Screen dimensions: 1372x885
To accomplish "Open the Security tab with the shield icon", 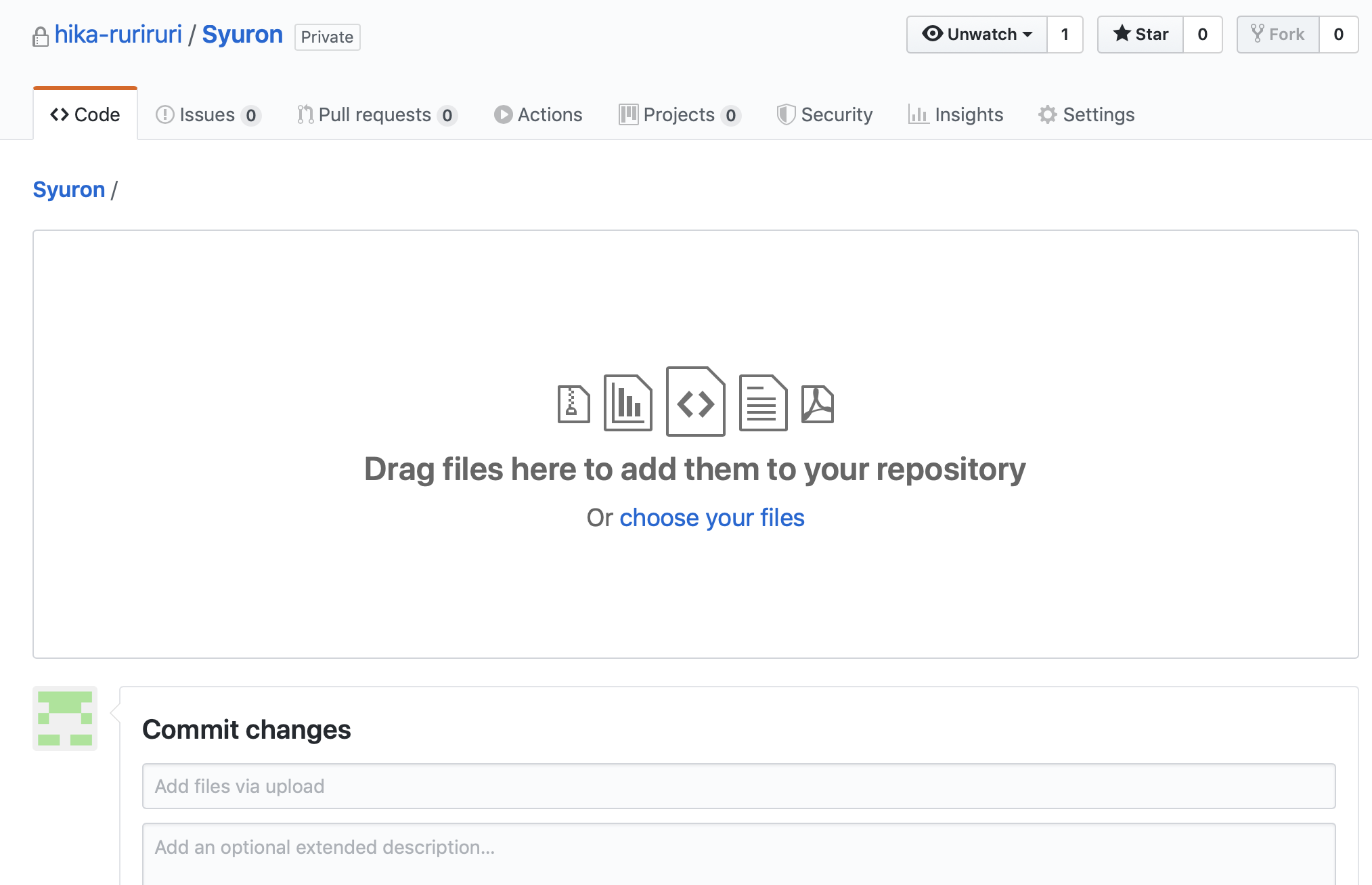I will 824,115.
